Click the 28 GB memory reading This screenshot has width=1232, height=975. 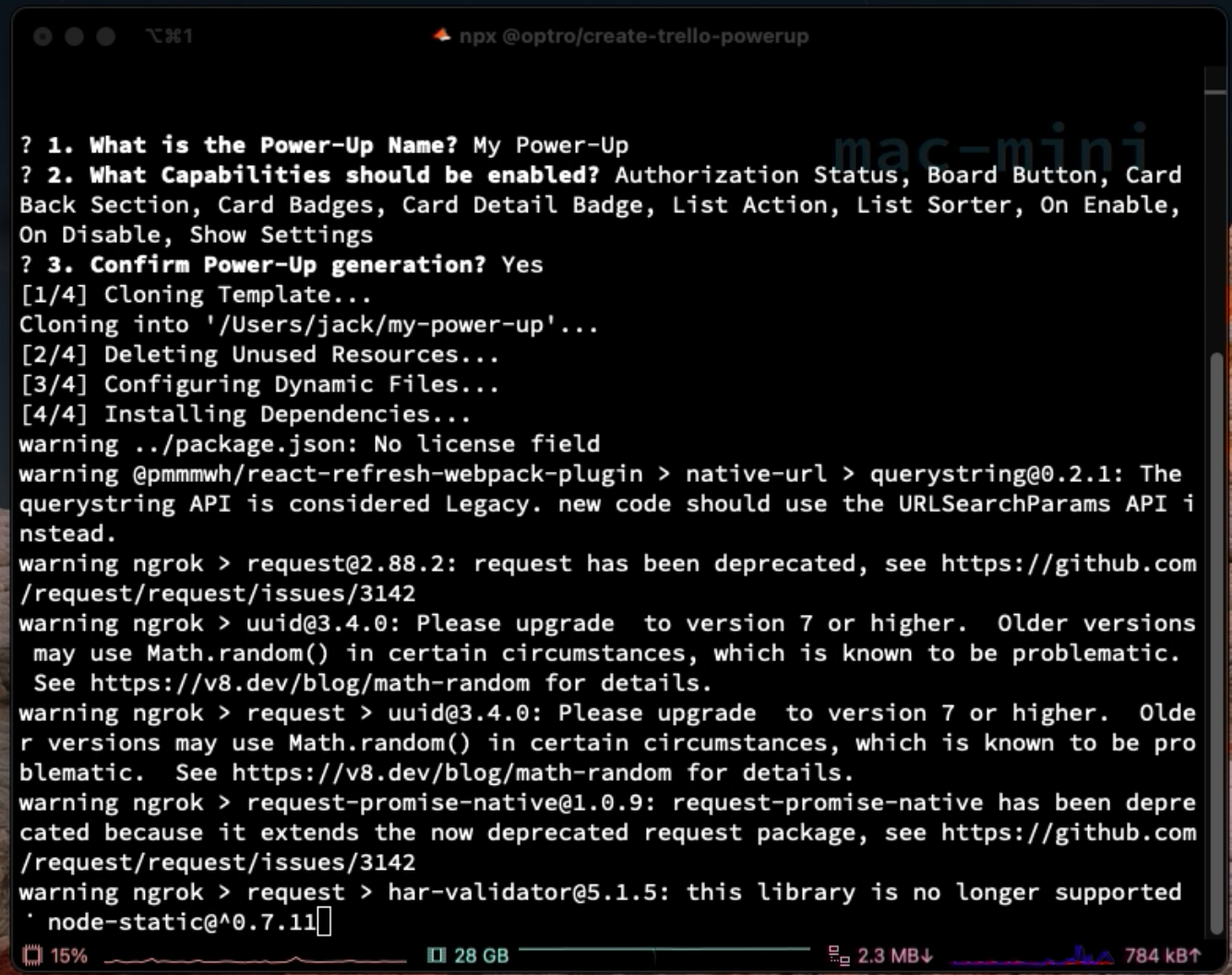[481, 956]
